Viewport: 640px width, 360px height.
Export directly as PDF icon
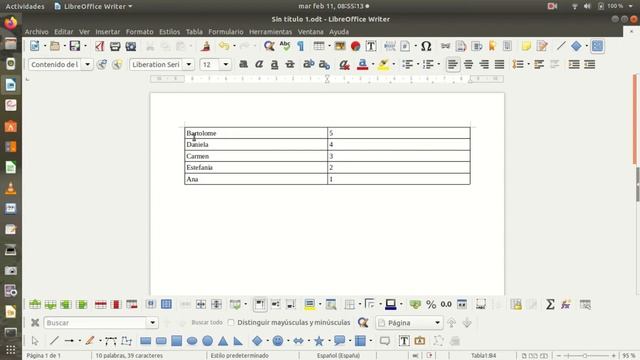click(99, 46)
